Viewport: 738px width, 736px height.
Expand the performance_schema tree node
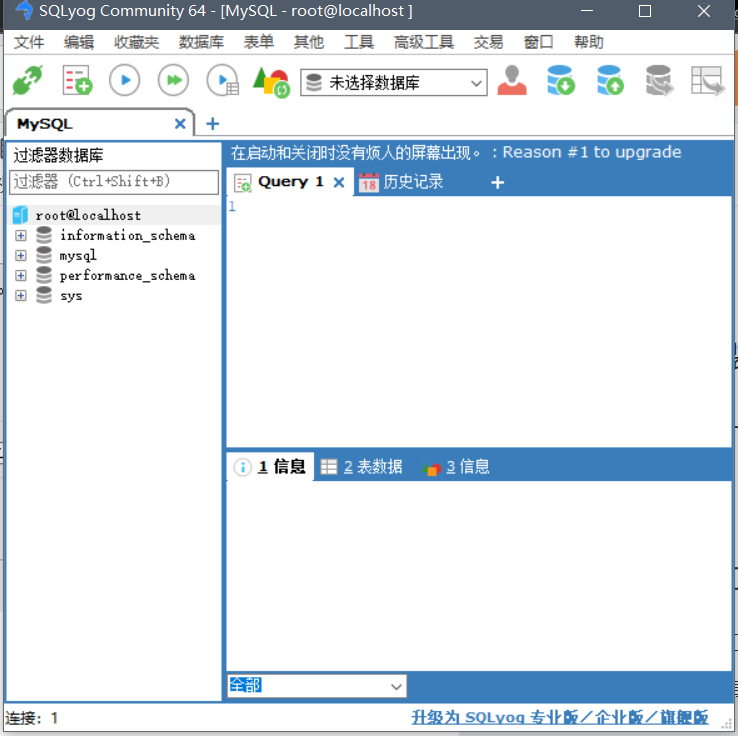pos(21,275)
